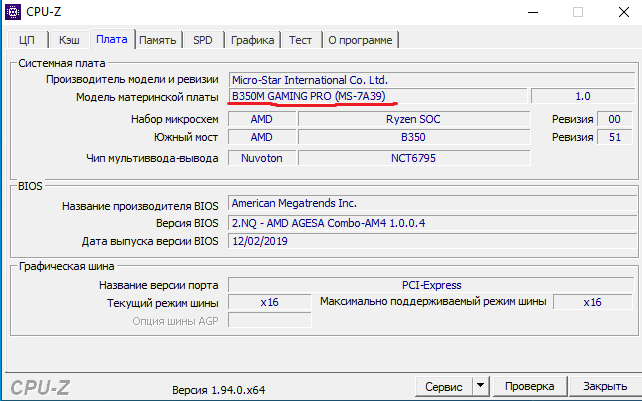Click the Чип мультиввода-вывода label
642x401 pixels.
(152, 158)
